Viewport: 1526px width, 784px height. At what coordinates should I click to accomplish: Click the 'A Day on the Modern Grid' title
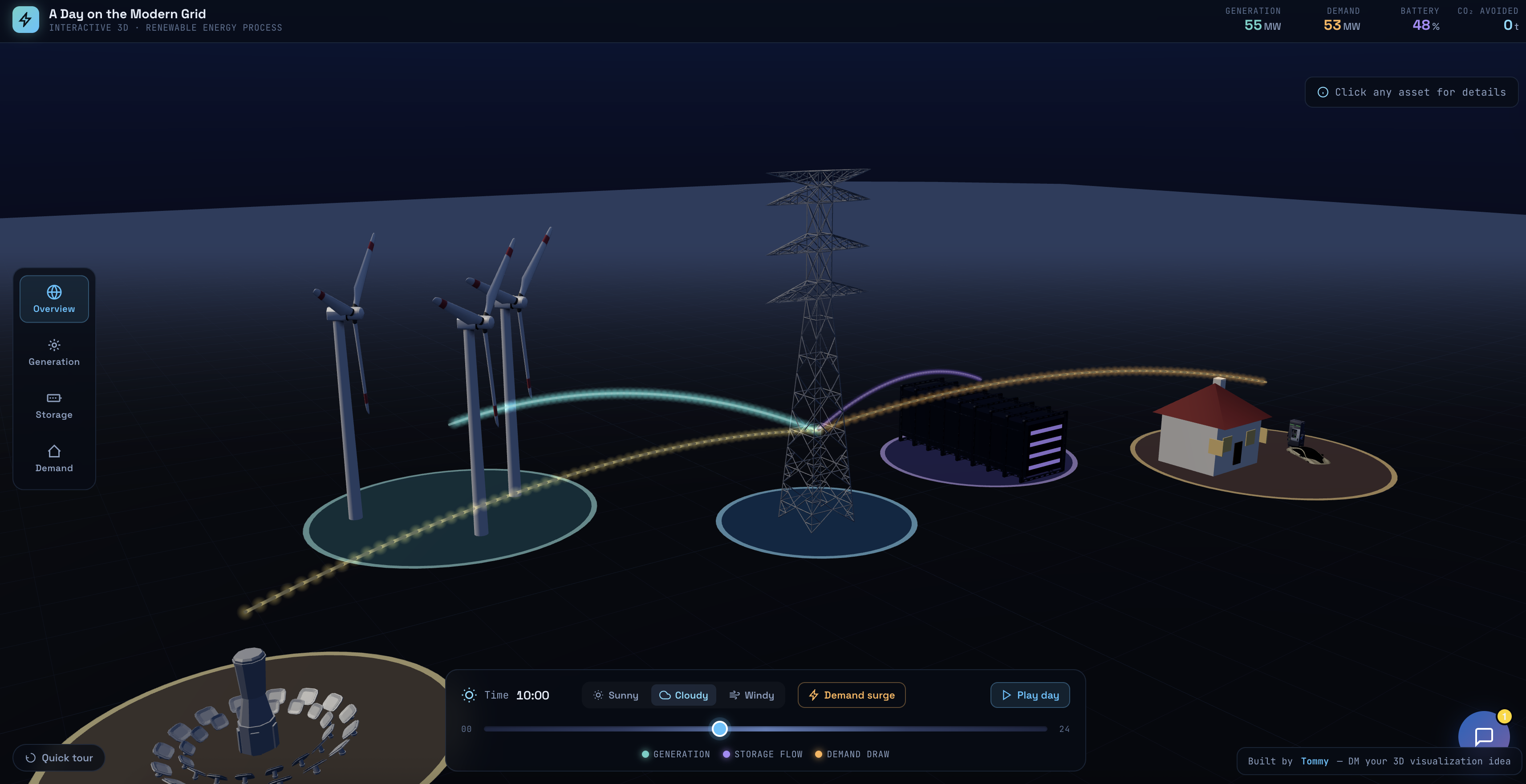[x=127, y=14]
